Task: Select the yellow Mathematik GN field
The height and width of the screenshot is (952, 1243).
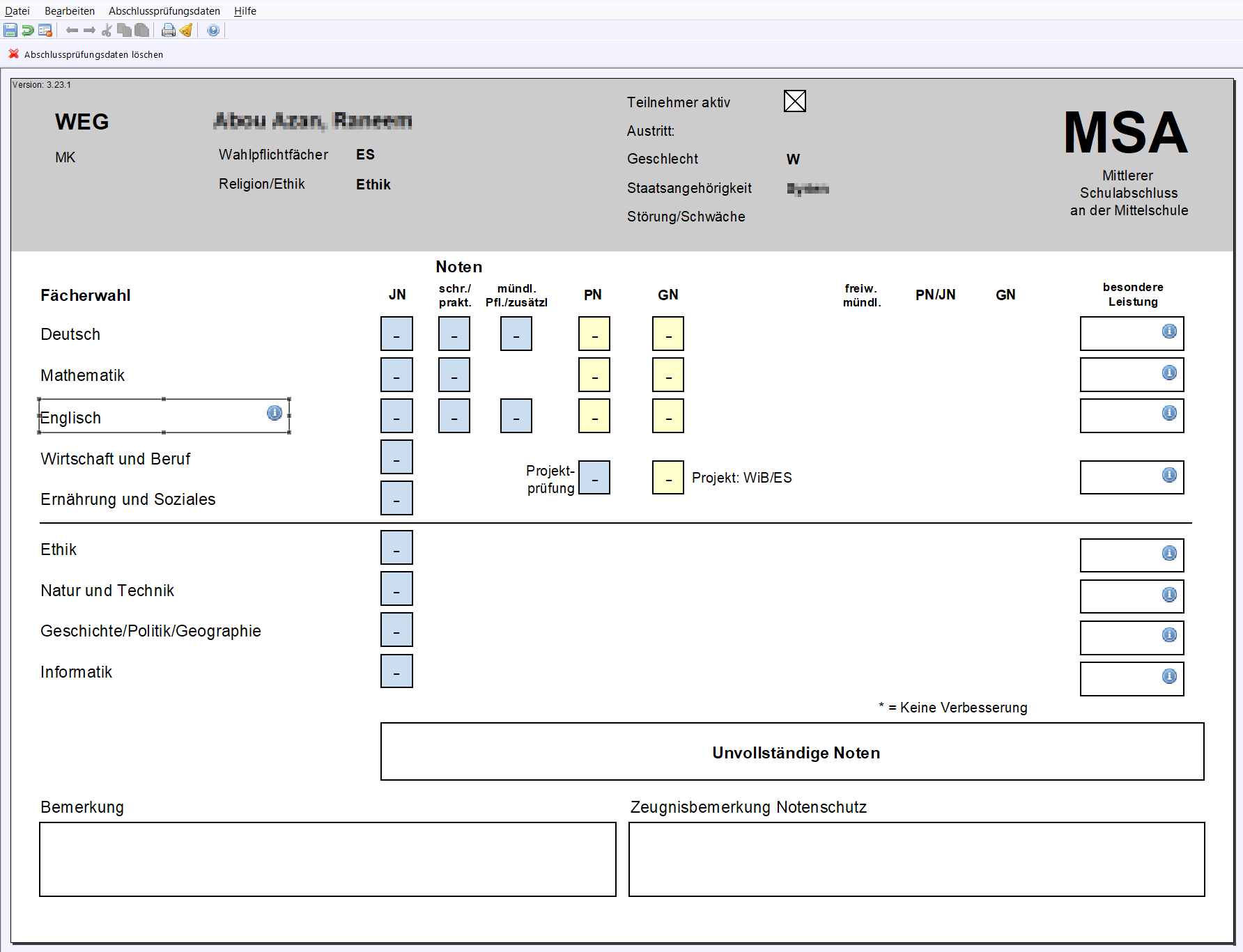Action: pyautogui.click(x=668, y=375)
